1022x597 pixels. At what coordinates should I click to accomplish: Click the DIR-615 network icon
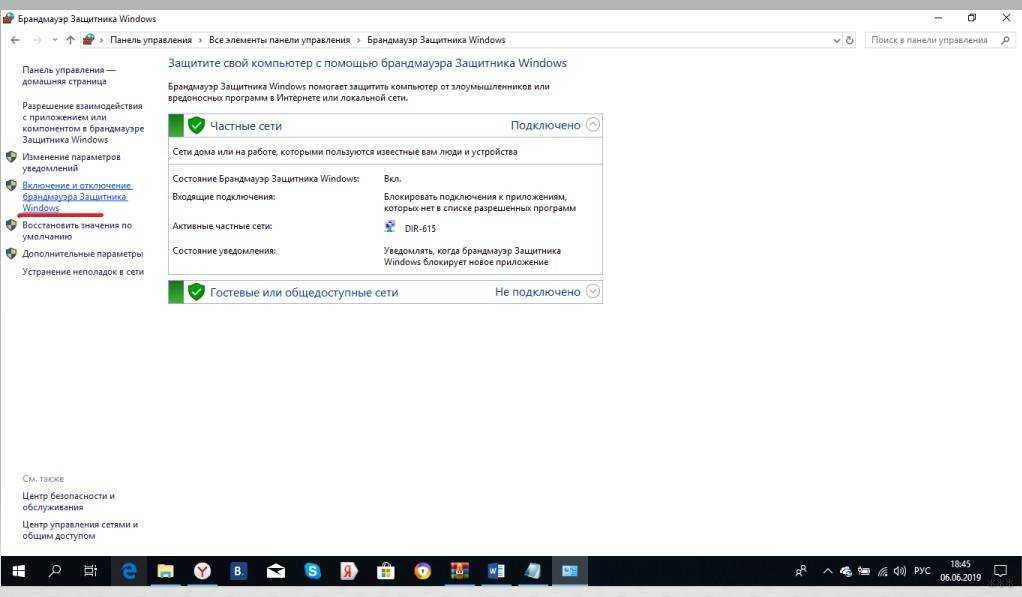[390, 227]
